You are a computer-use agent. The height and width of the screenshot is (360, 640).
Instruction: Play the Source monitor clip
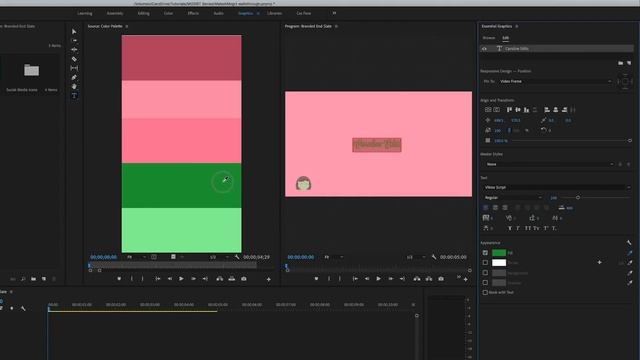click(x=181, y=279)
